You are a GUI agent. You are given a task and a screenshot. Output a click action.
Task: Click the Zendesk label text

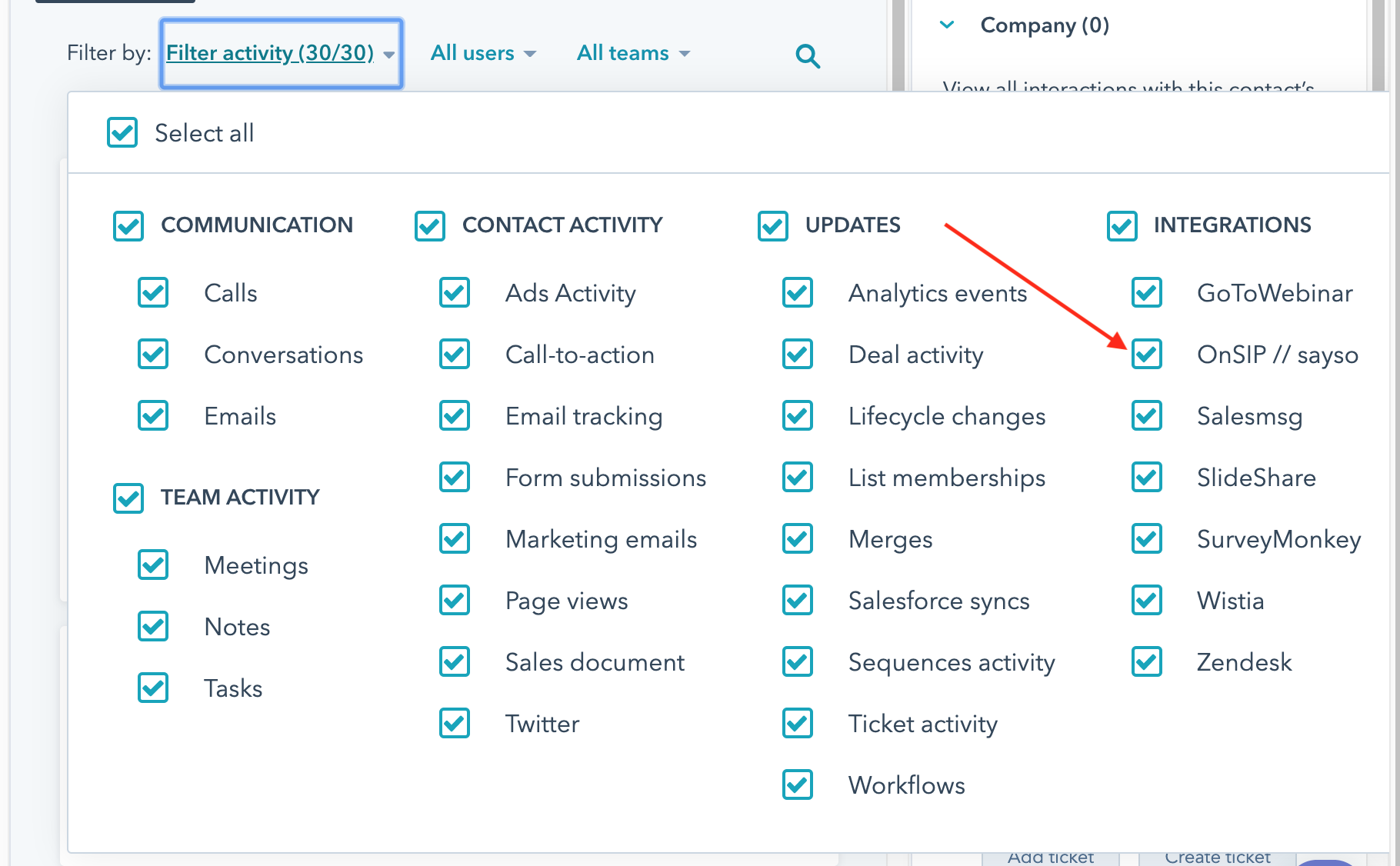1245,662
